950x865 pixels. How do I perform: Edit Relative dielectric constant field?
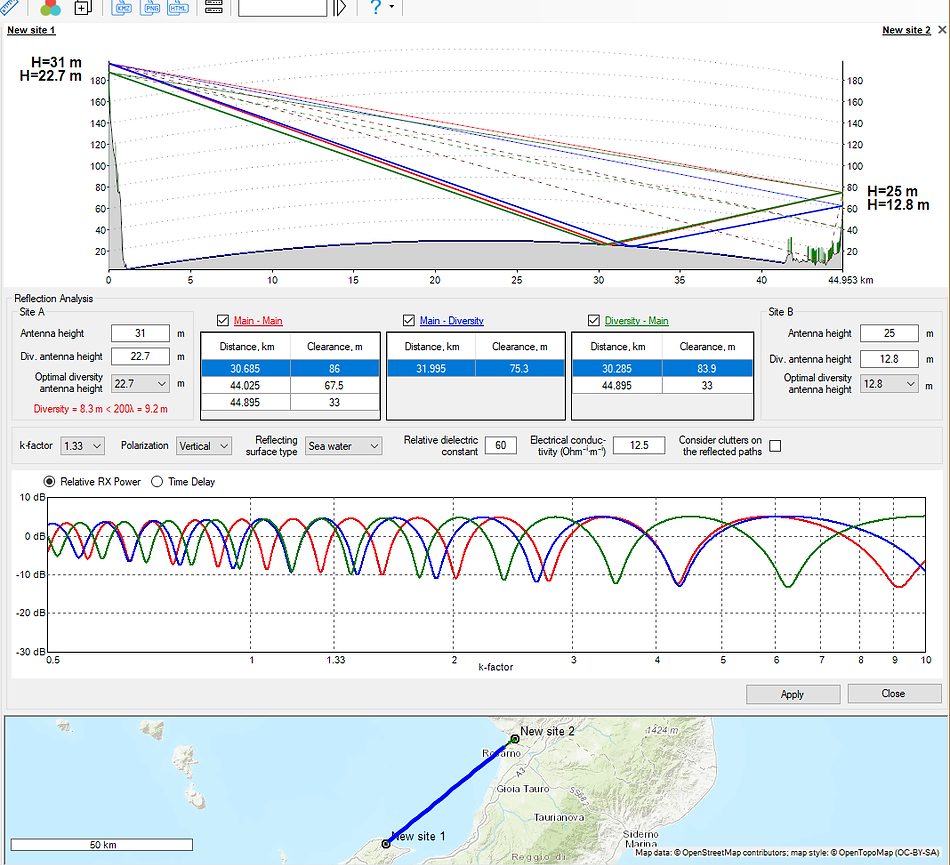tap(501, 445)
